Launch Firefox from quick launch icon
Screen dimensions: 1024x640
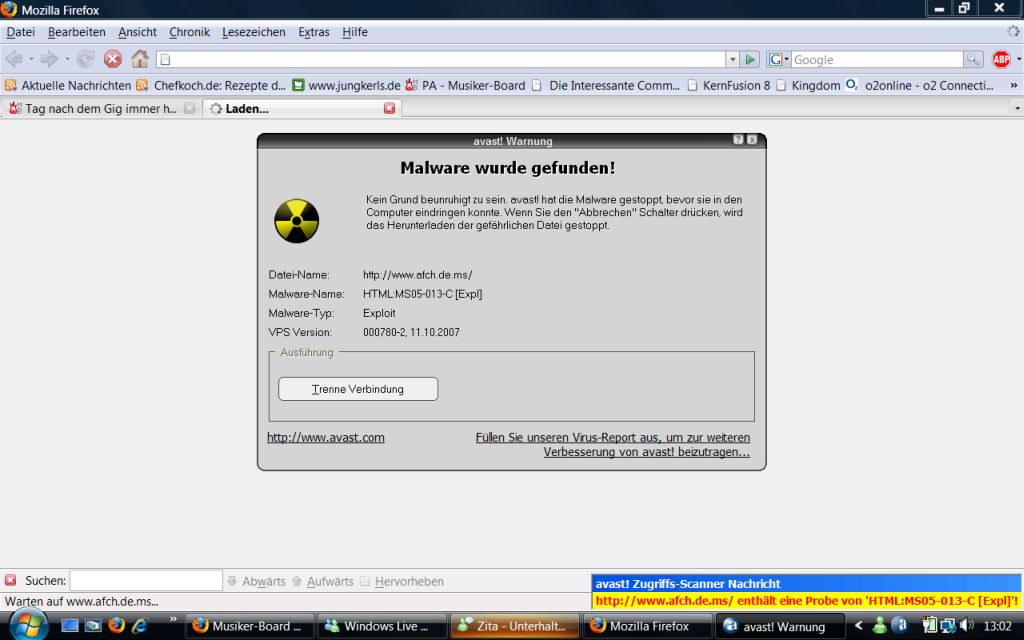tap(116, 626)
